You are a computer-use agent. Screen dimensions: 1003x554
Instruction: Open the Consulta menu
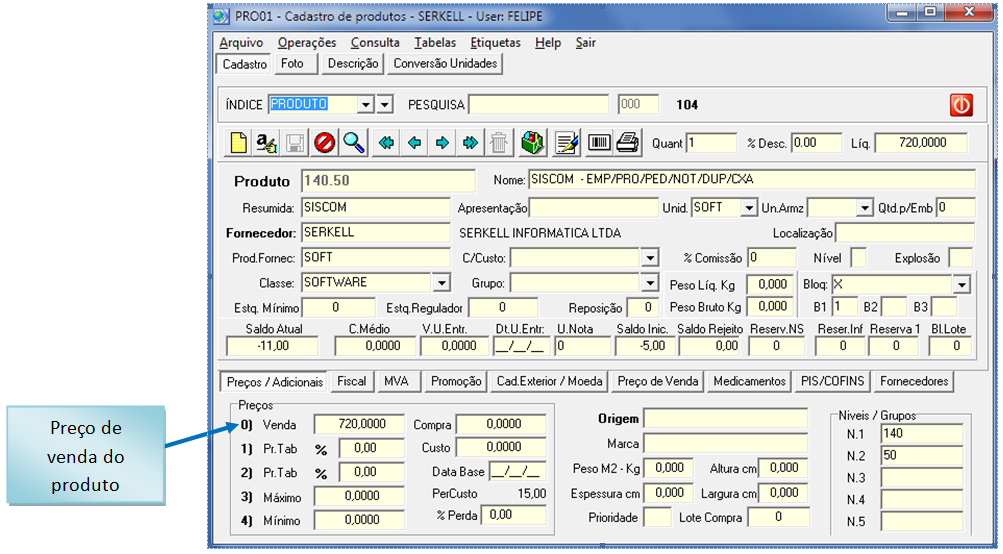tap(375, 43)
